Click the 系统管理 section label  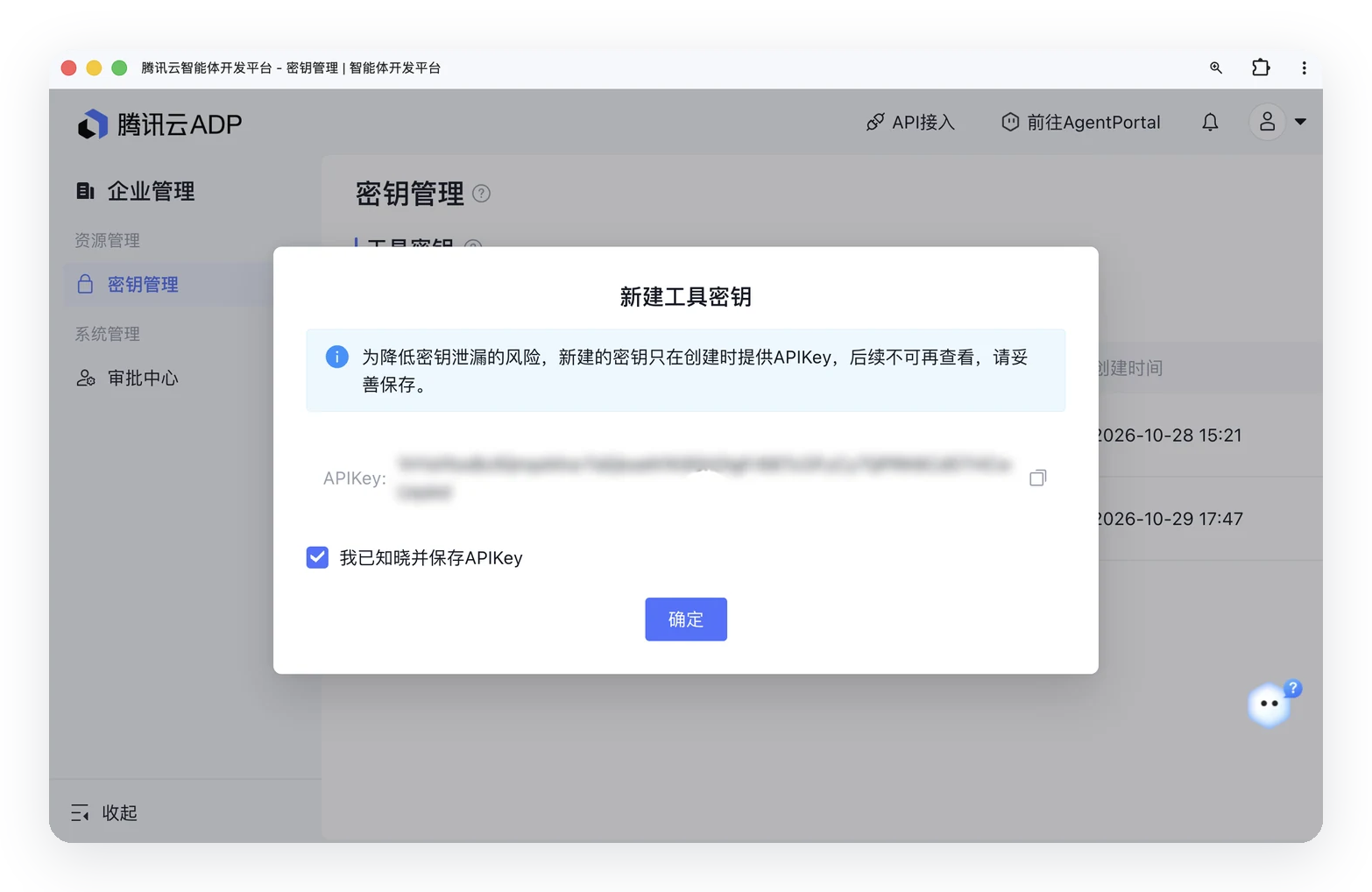click(107, 334)
